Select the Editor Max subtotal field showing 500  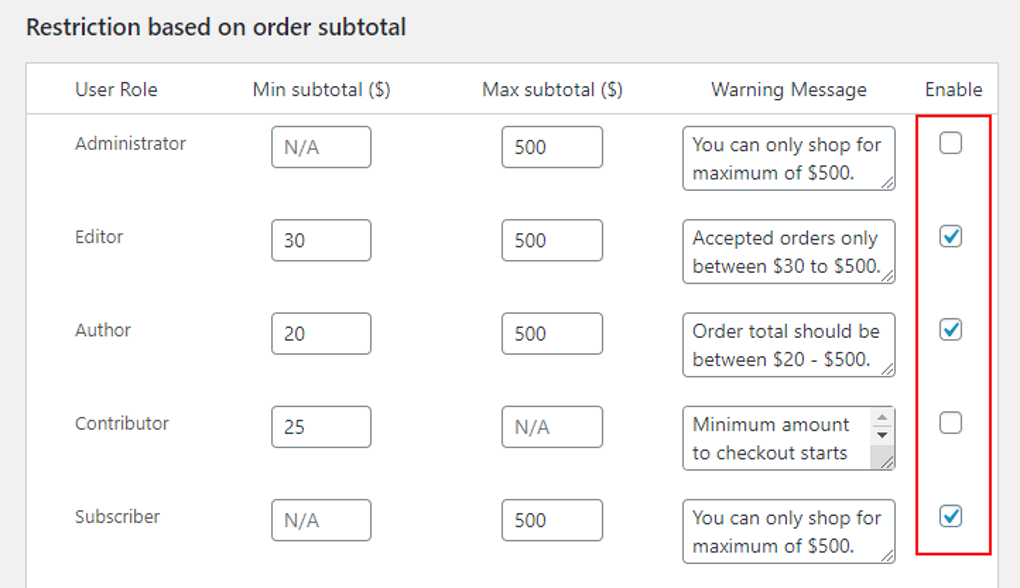[x=551, y=240]
